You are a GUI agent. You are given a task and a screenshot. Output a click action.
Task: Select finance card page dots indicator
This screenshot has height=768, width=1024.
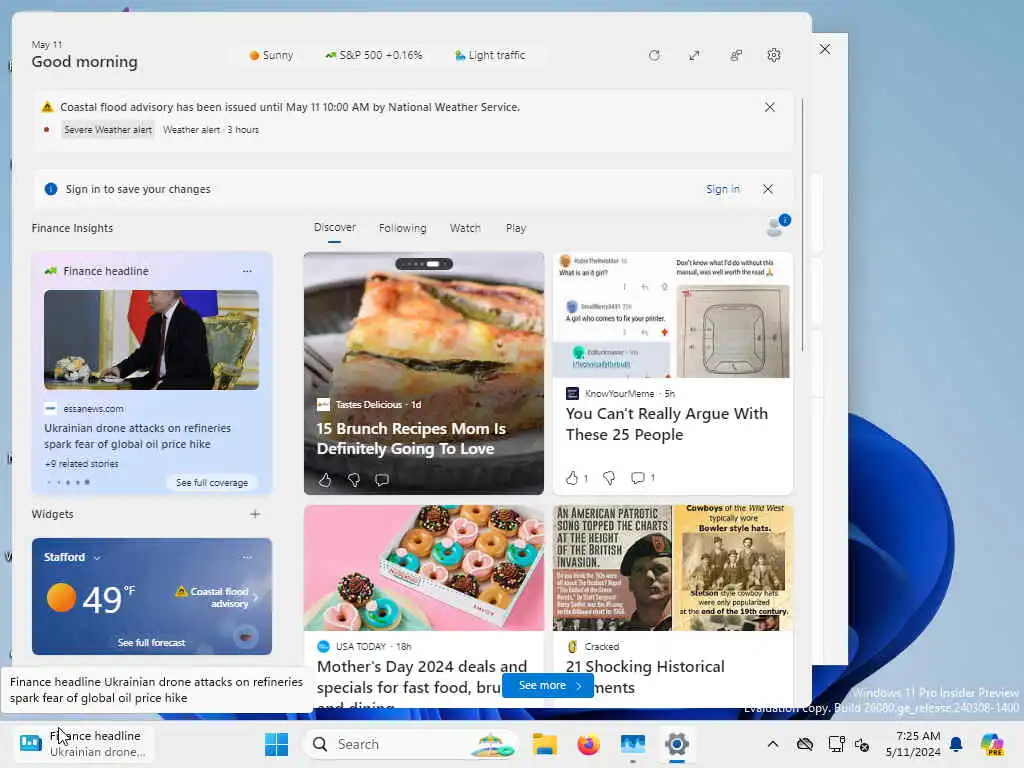[x=68, y=483]
